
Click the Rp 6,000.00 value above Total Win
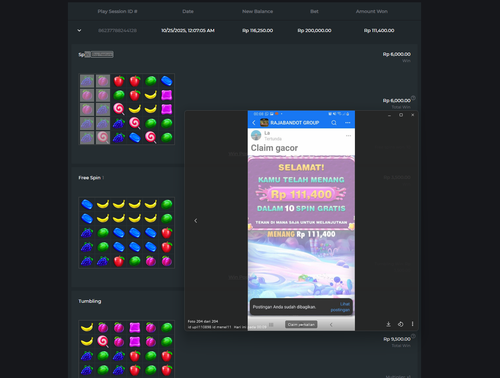click(x=397, y=100)
